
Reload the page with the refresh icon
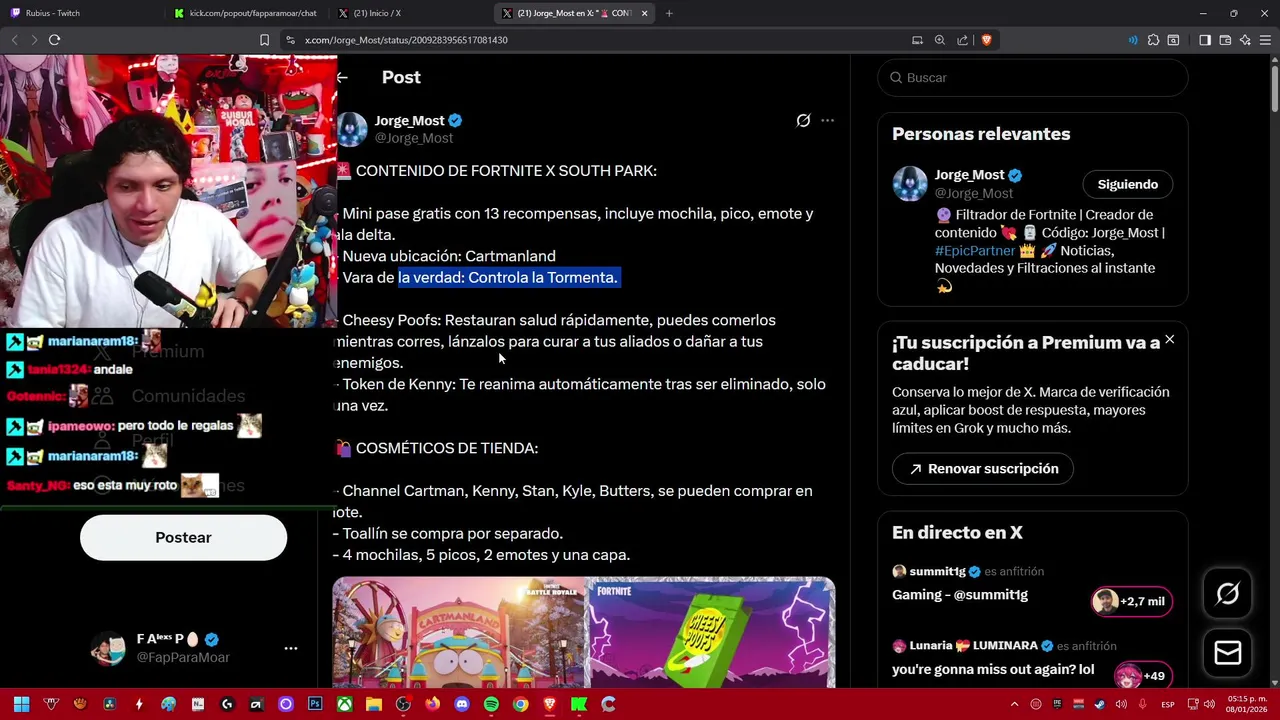pyautogui.click(x=54, y=40)
